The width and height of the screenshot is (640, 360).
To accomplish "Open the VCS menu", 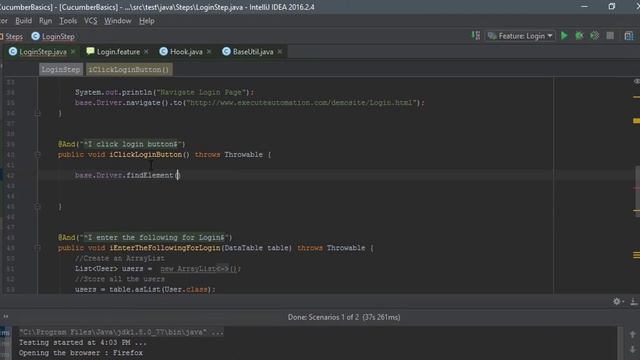I will click(91, 21).
